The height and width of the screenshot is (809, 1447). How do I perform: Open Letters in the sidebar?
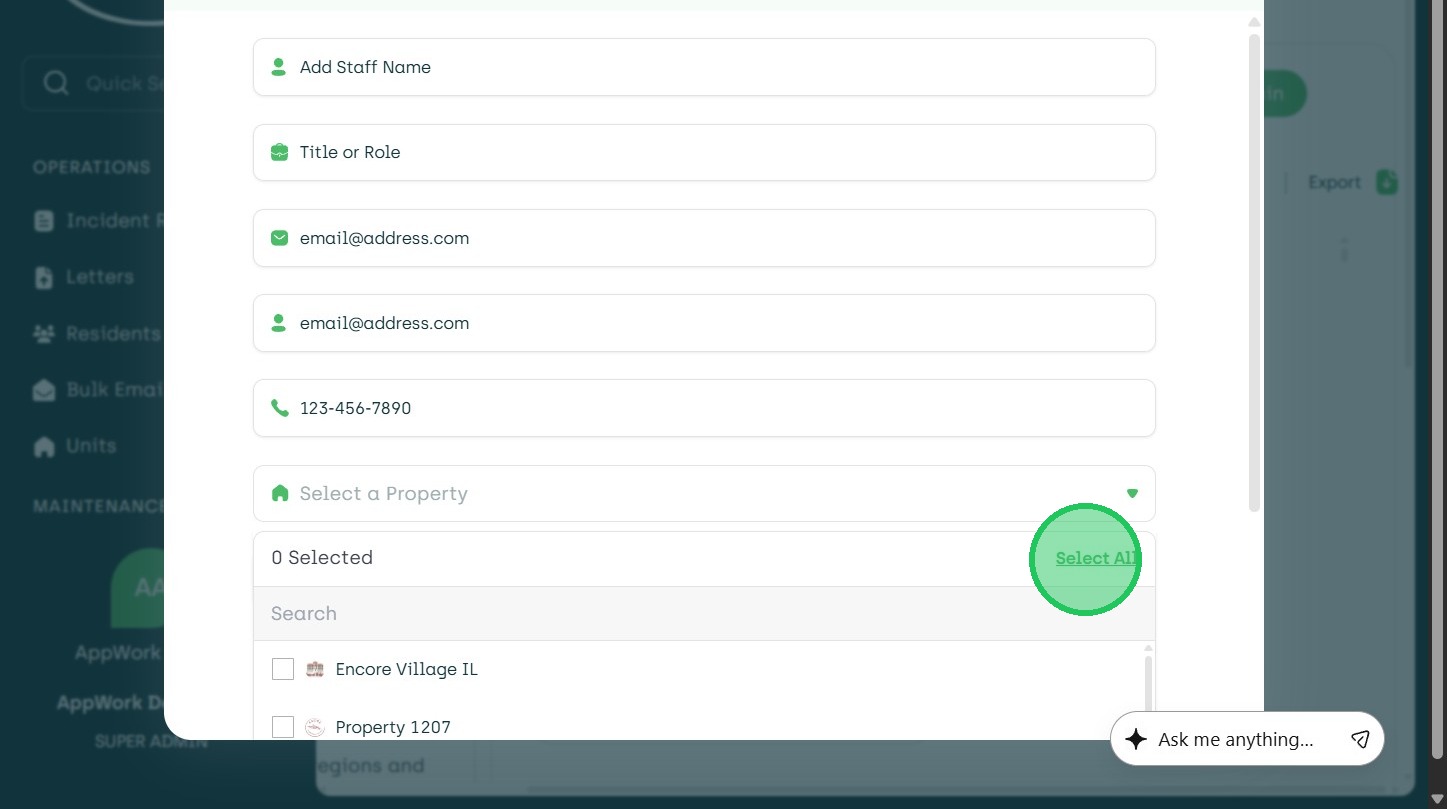coord(84,277)
